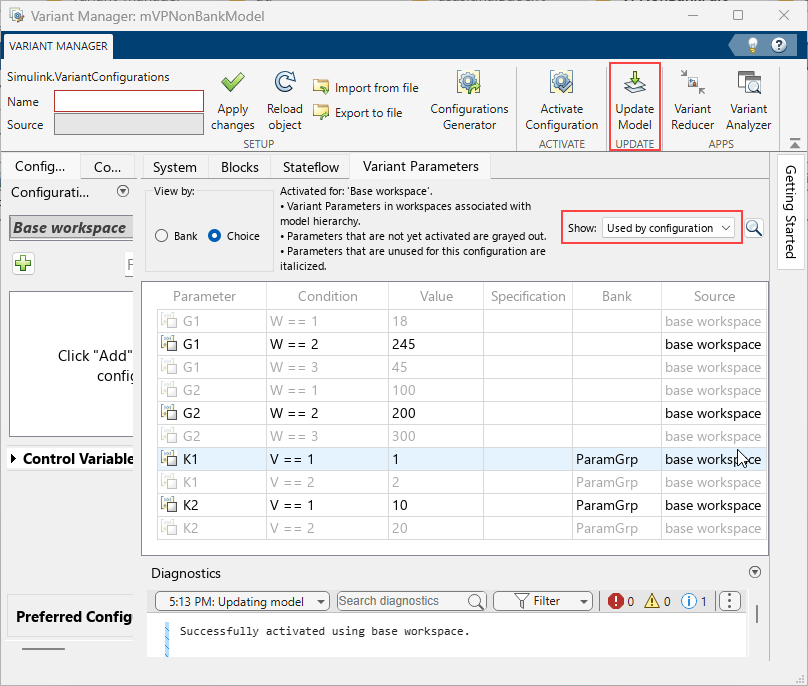Switch to the Stateflow tab
This screenshot has width=808, height=686.
click(311, 167)
